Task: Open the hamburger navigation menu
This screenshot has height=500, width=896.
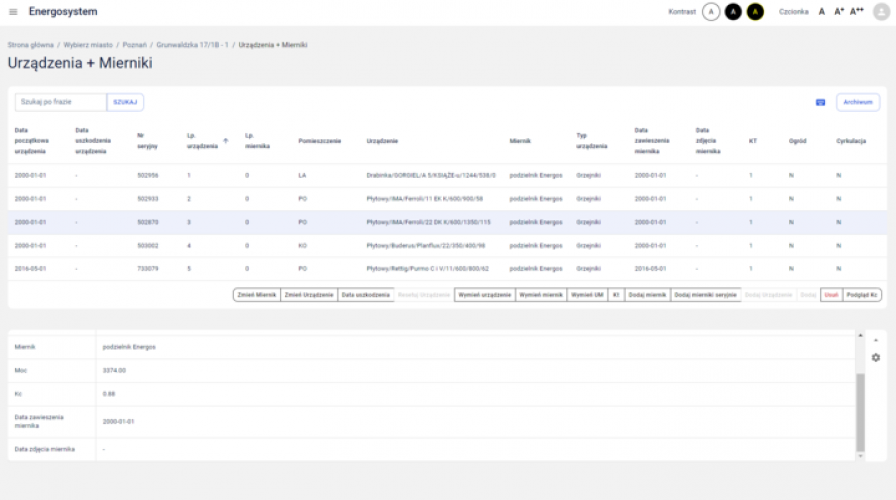Action: (13, 12)
